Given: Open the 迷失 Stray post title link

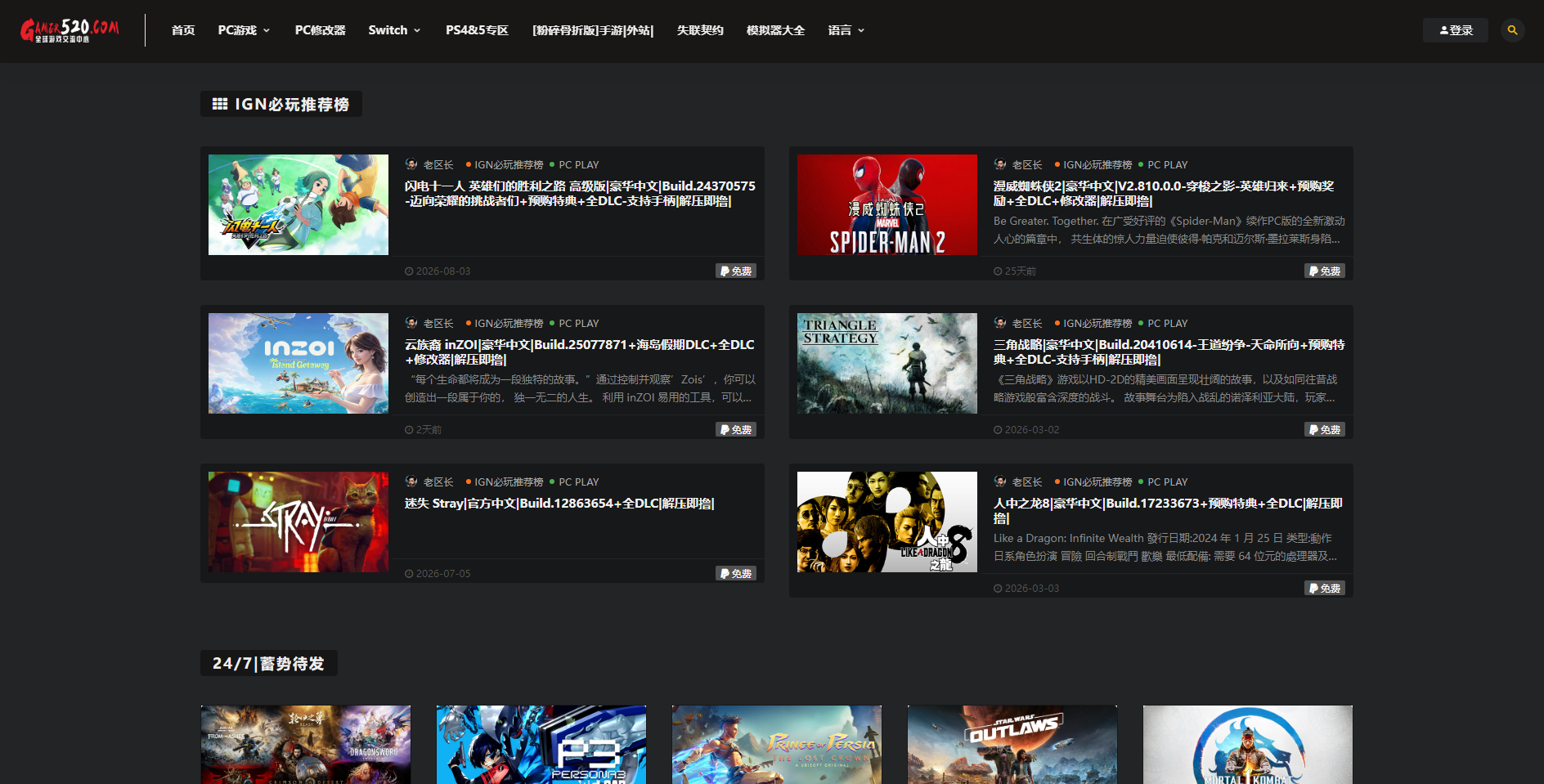Looking at the screenshot, I should tap(559, 504).
